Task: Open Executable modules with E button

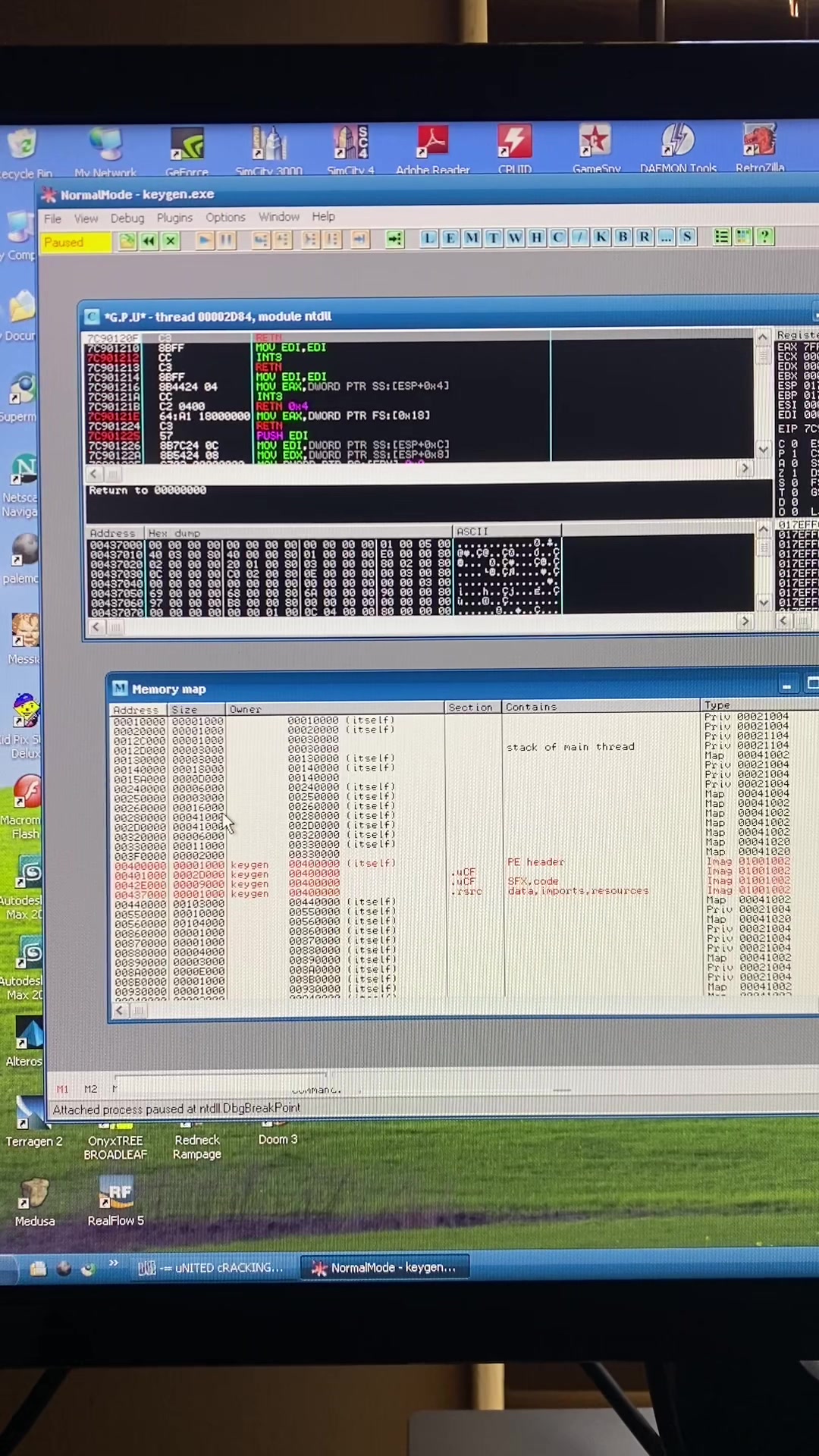Action: [x=450, y=238]
